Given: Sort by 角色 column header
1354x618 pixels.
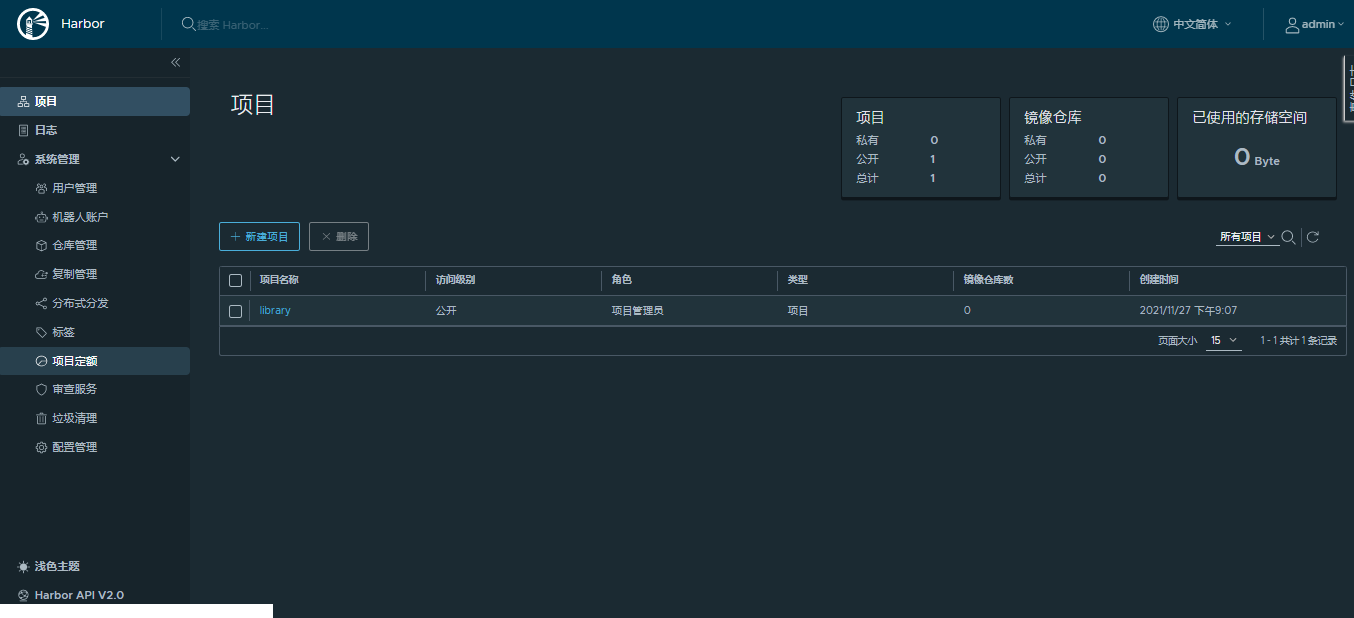Looking at the screenshot, I should (x=622, y=280).
